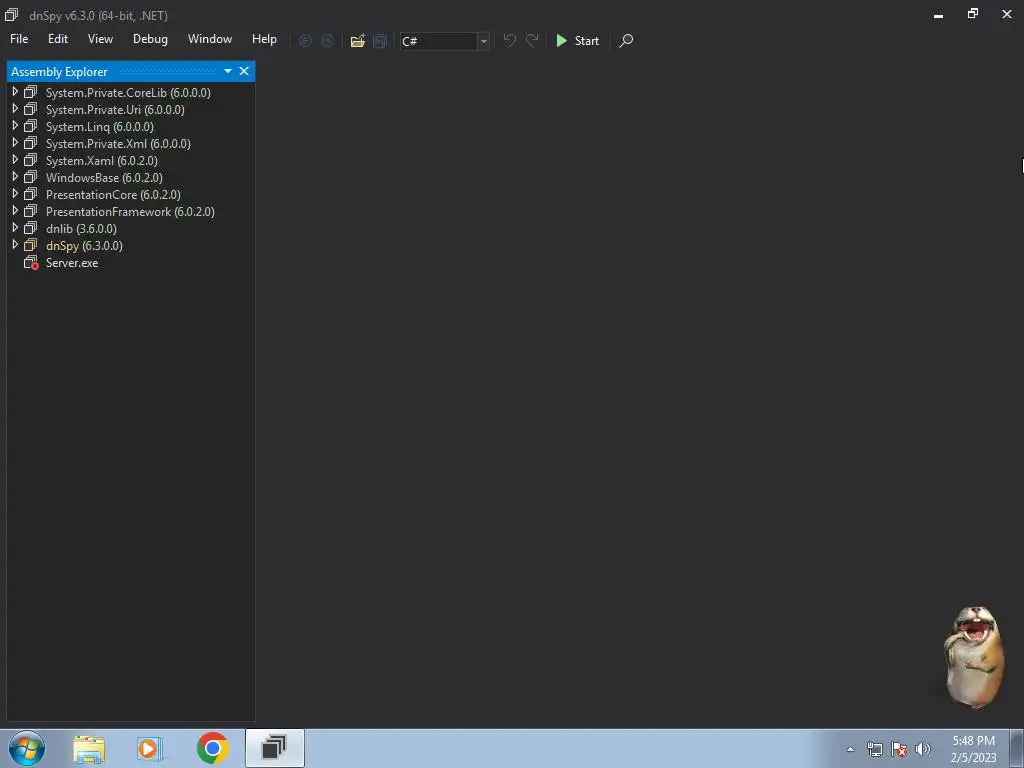Open the File menu

(19, 39)
